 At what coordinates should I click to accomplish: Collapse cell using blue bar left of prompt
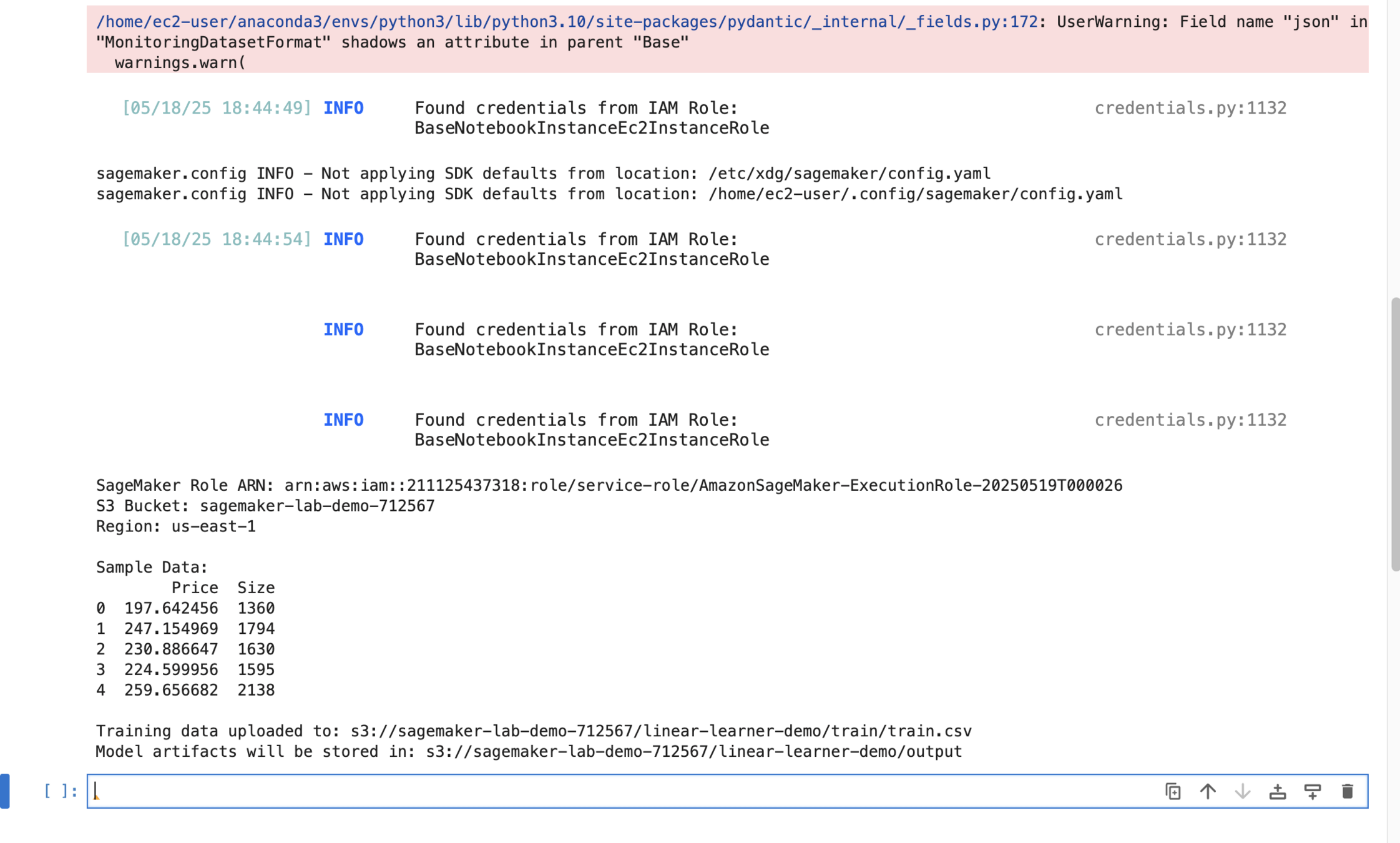[x=5, y=791]
